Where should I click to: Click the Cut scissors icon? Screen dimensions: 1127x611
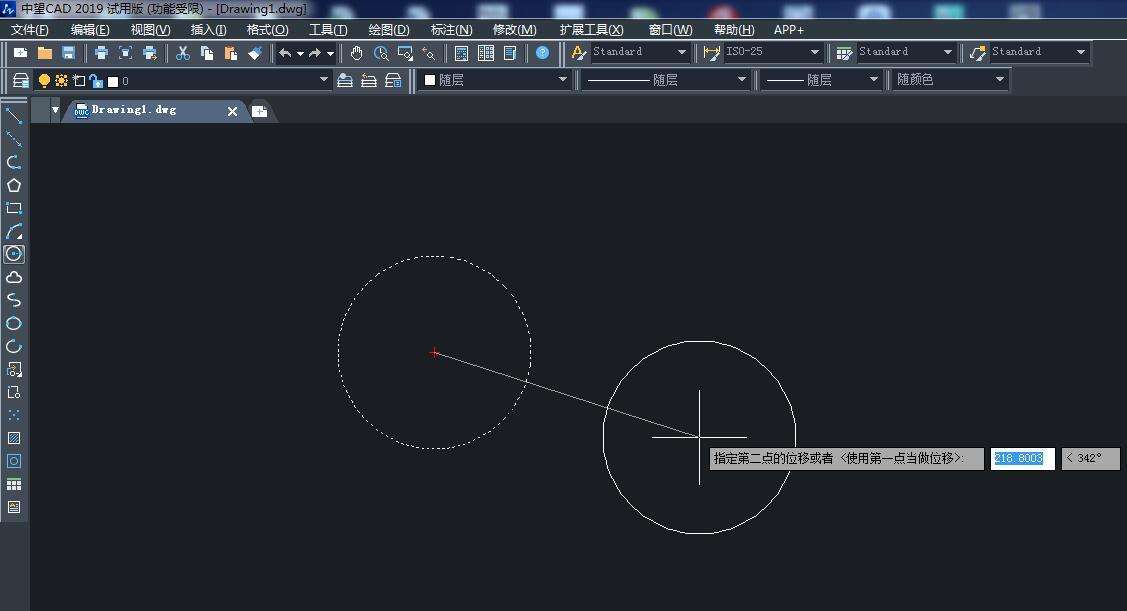pos(183,53)
